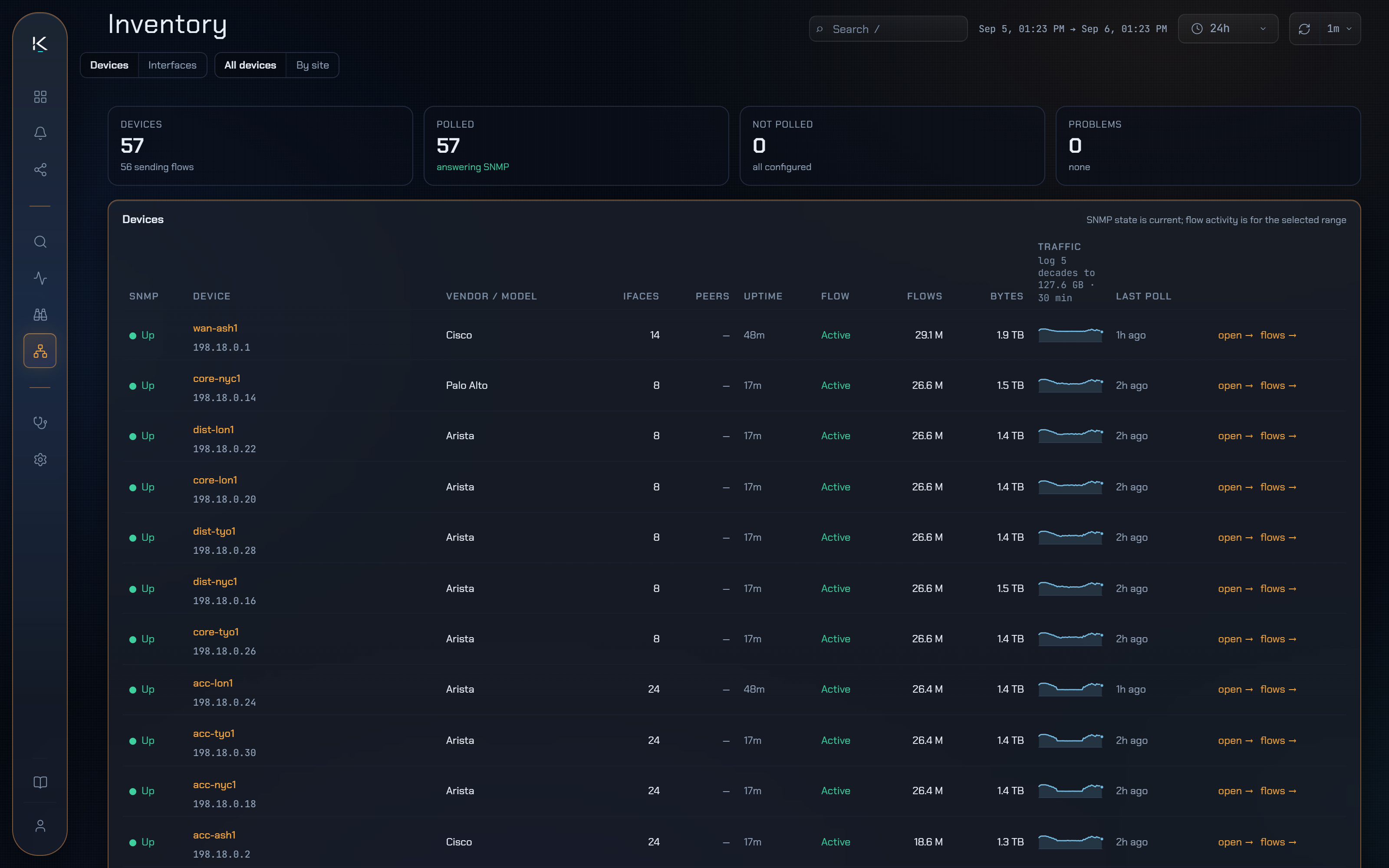
Task: Open the share/topology nodes icon
Action: (x=39, y=169)
